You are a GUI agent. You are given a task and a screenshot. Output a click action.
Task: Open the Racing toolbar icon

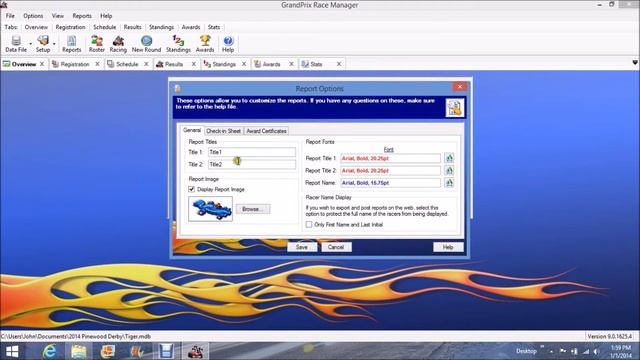(x=118, y=44)
